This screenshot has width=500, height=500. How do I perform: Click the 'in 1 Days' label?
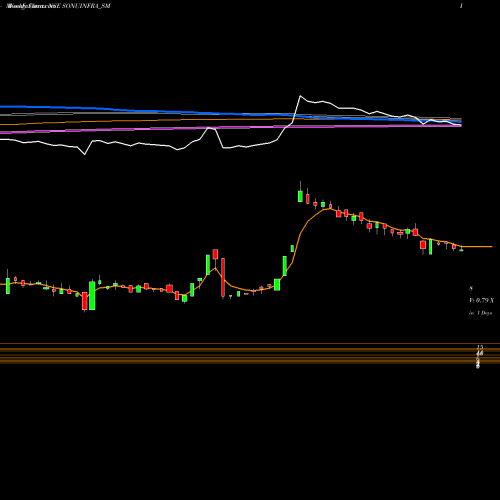(480, 313)
